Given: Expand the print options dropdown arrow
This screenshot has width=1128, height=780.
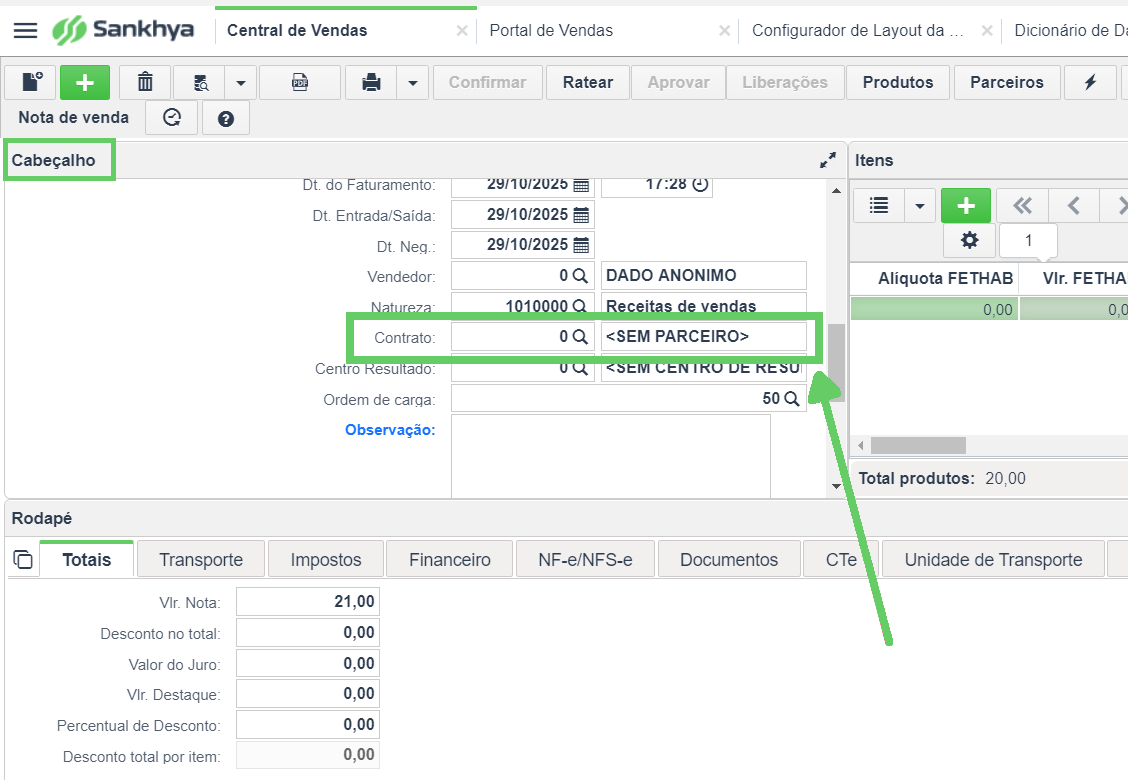Looking at the screenshot, I should (x=413, y=83).
